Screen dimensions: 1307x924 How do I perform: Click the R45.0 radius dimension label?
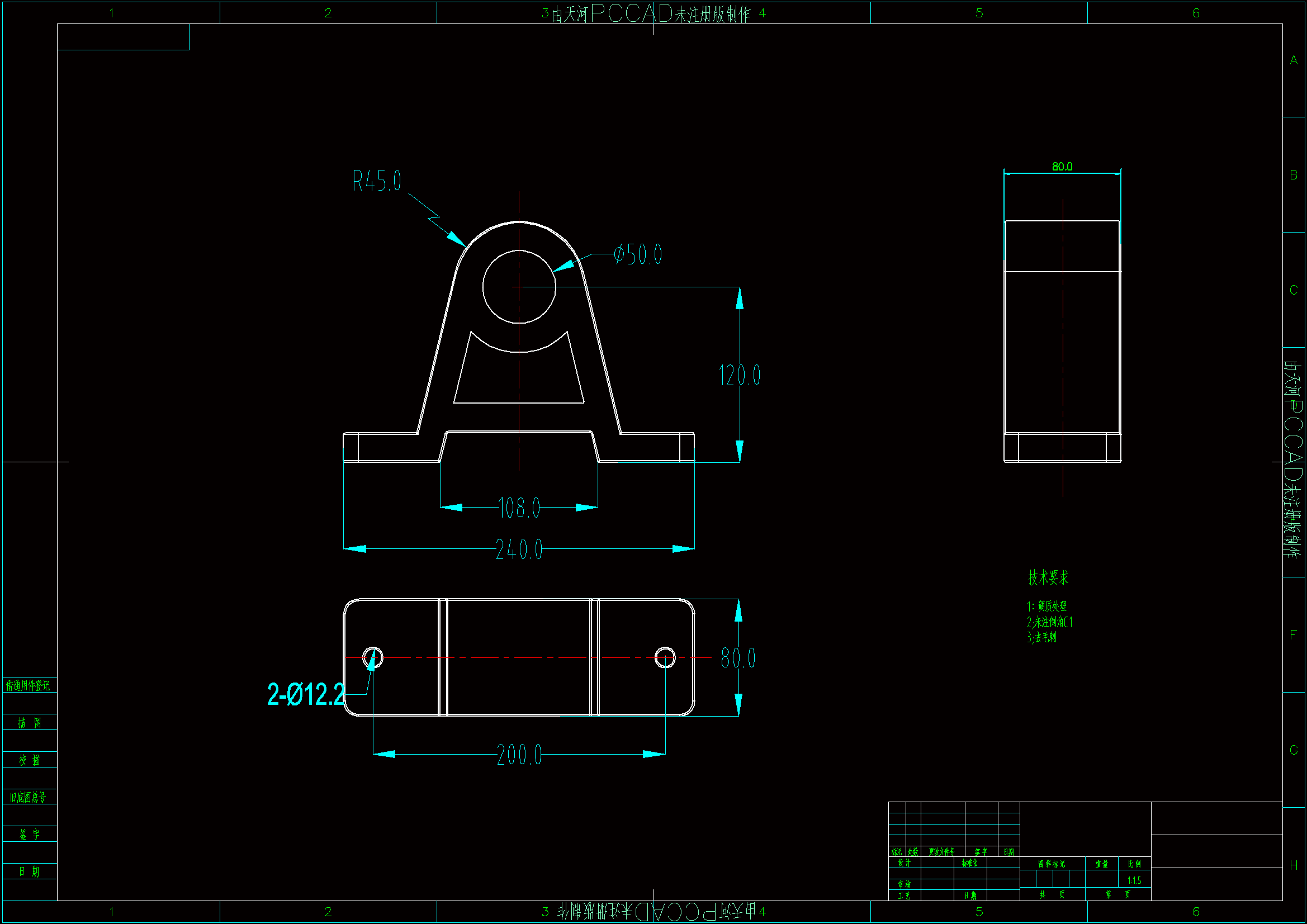[x=376, y=181]
